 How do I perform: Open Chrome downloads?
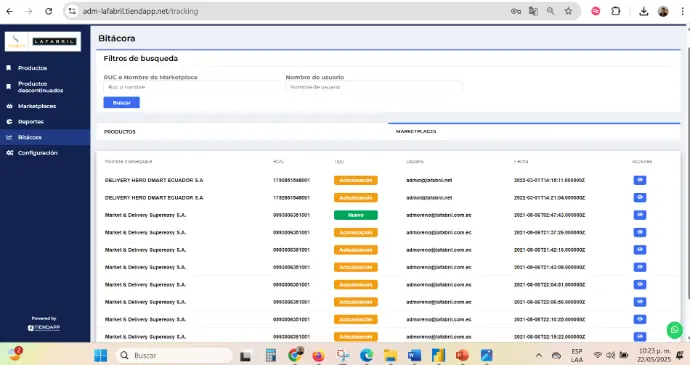click(x=643, y=11)
